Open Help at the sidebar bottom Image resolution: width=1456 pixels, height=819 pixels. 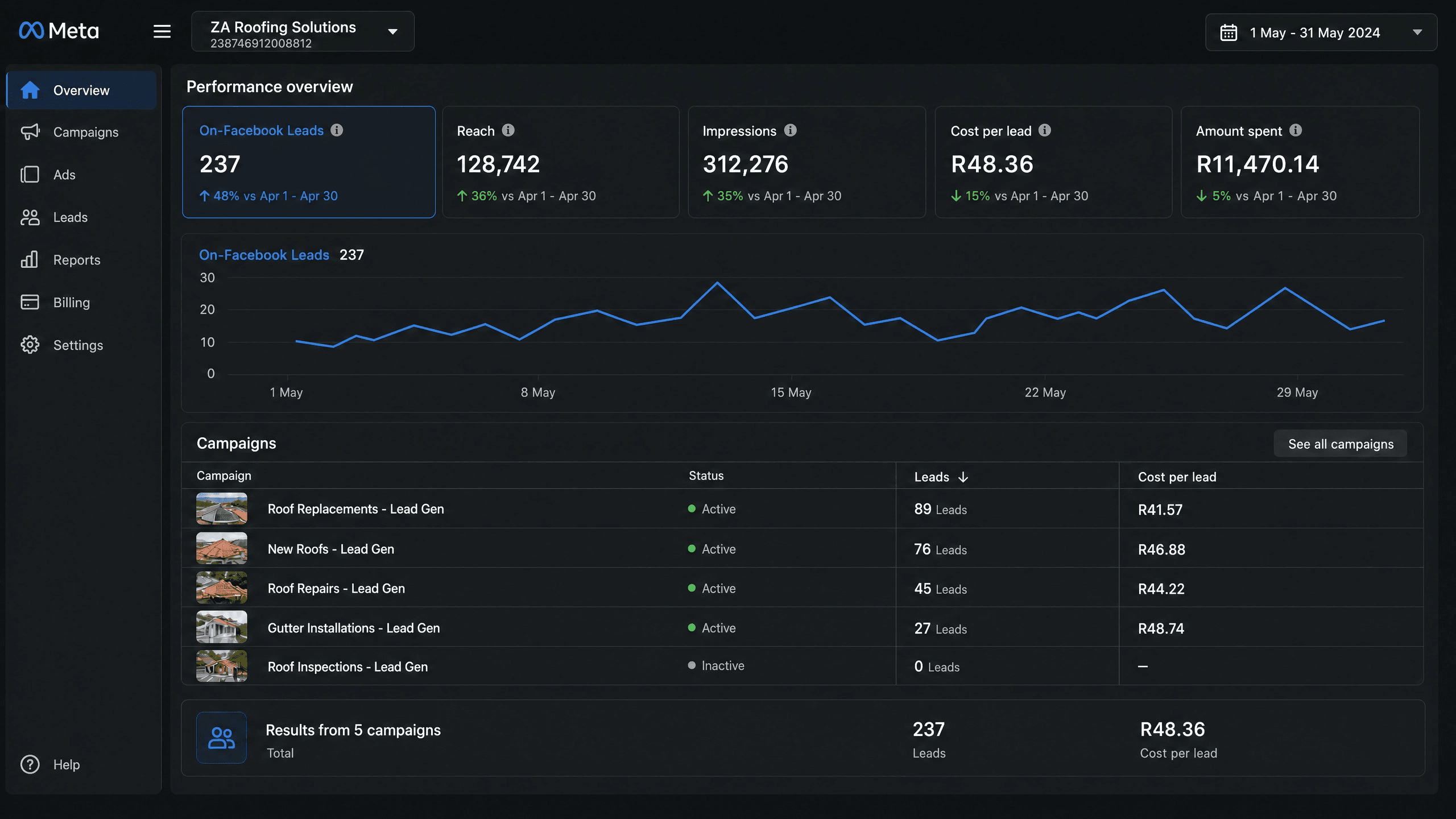81,764
